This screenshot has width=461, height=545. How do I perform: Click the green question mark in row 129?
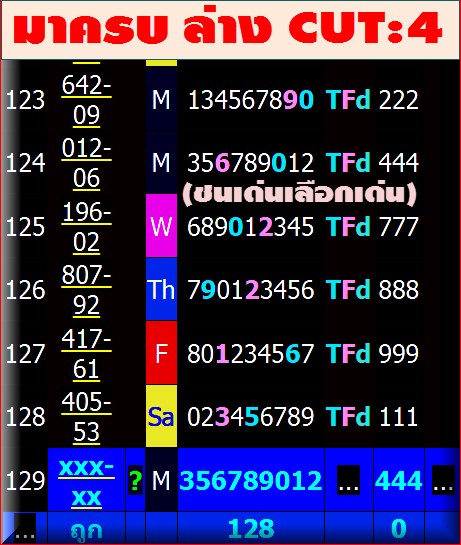pyautogui.click(x=136, y=480)
